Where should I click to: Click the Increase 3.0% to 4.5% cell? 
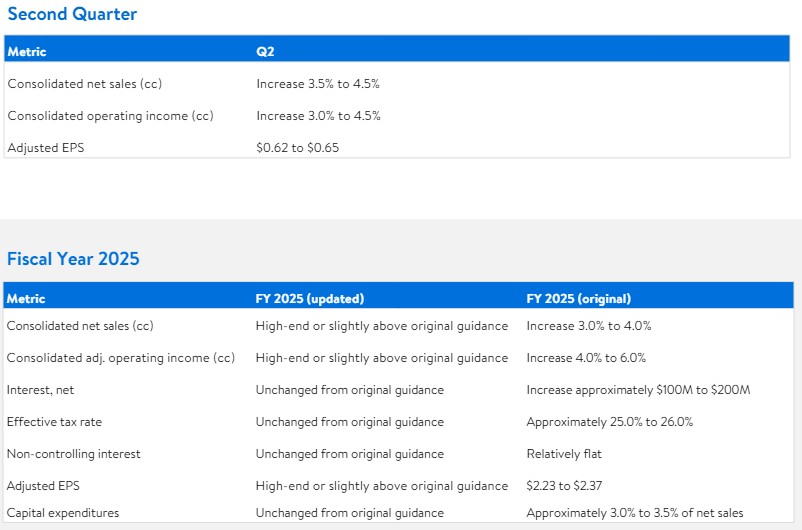[317, 116]
